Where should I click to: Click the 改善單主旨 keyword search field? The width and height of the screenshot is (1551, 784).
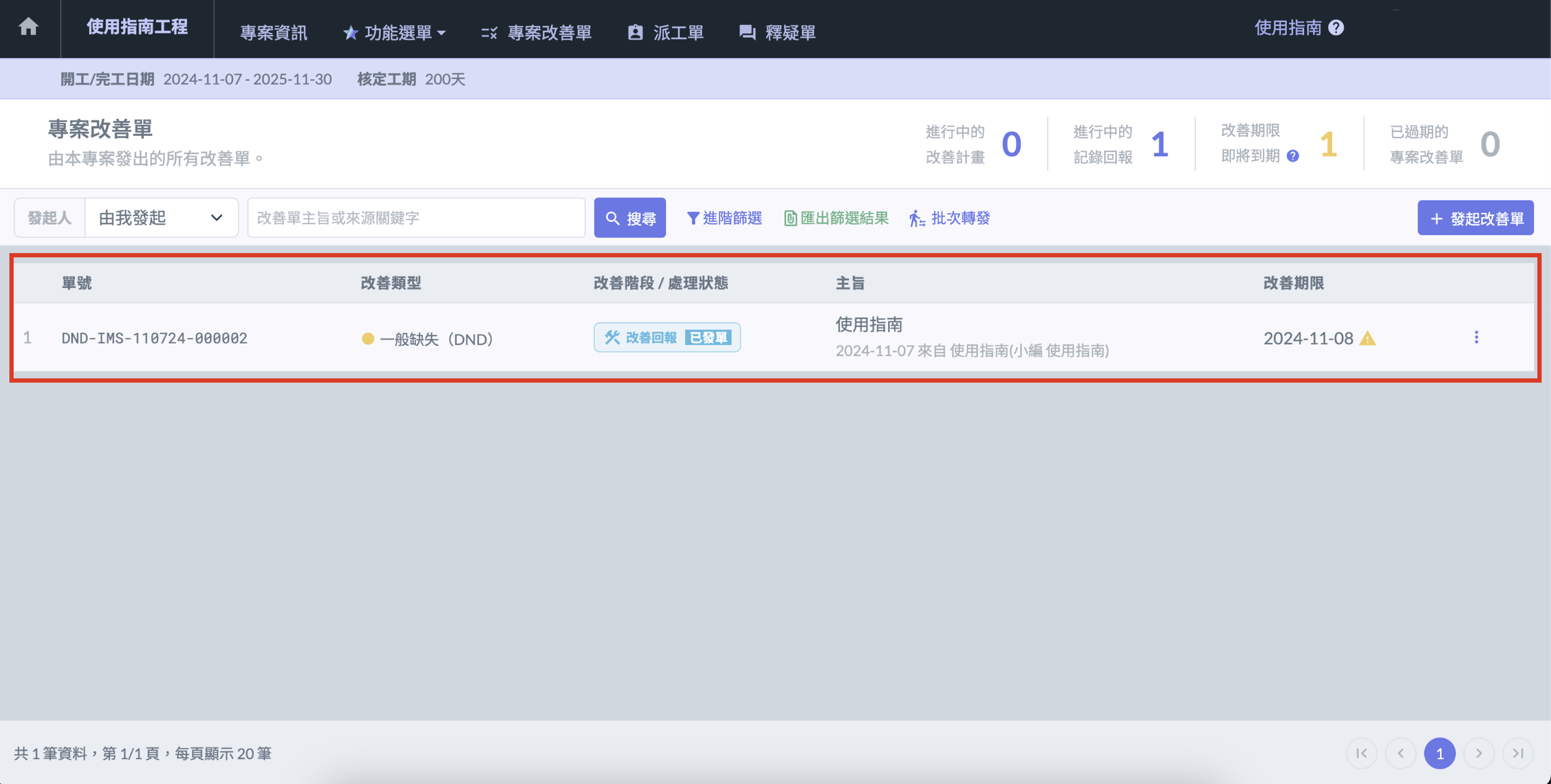coord(415,218)
